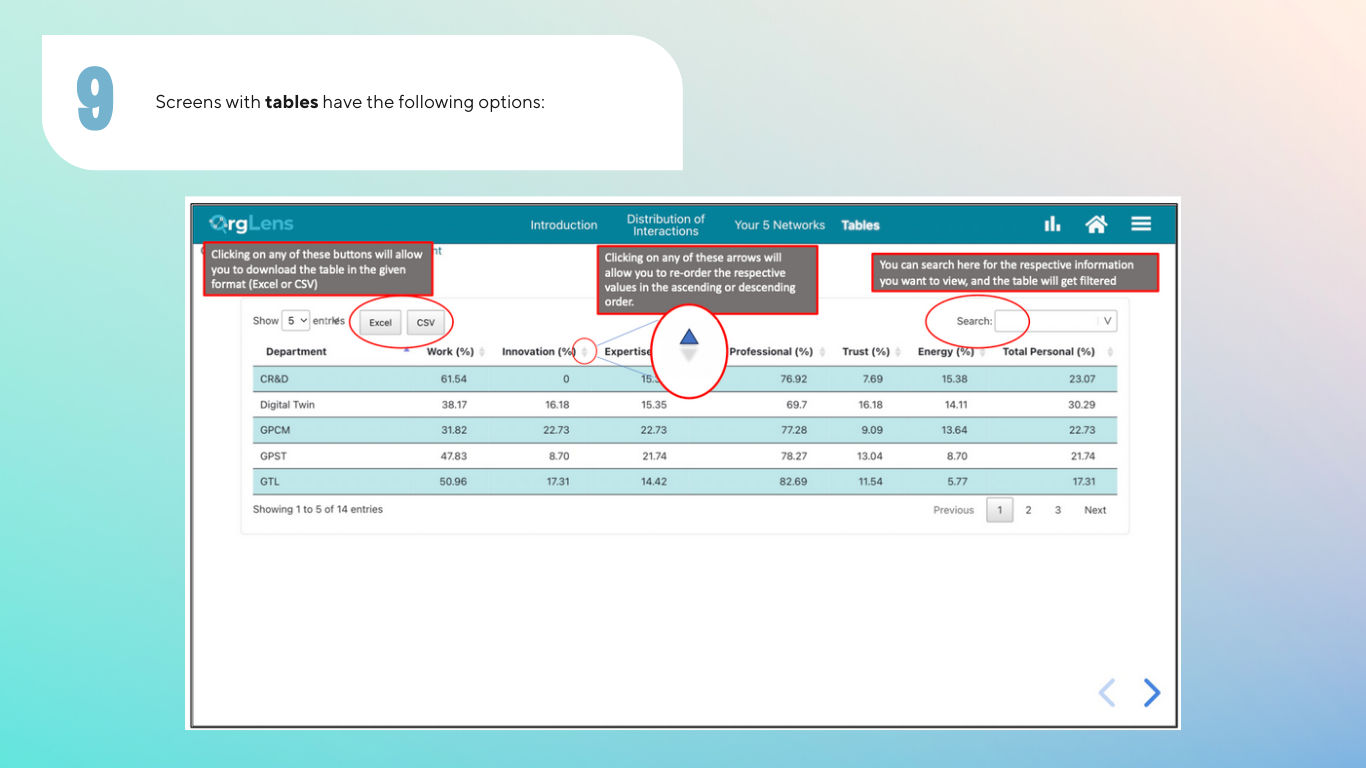Go to the Home icon

(1096, 224)
